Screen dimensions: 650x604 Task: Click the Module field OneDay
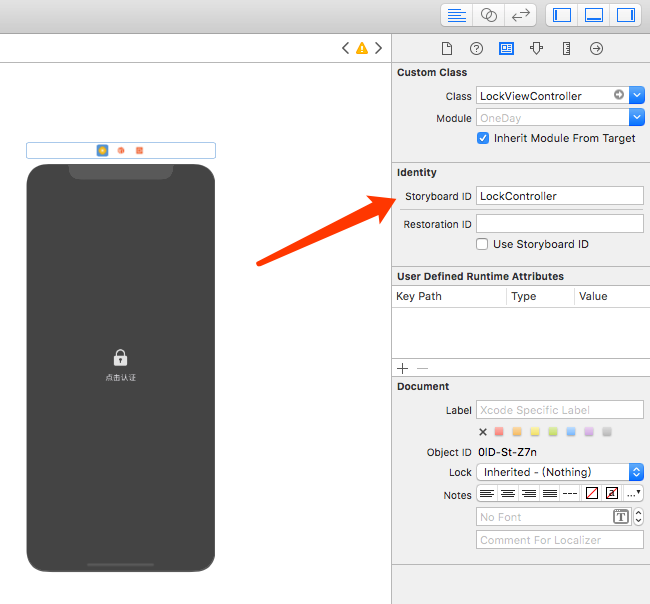[552, 118]
